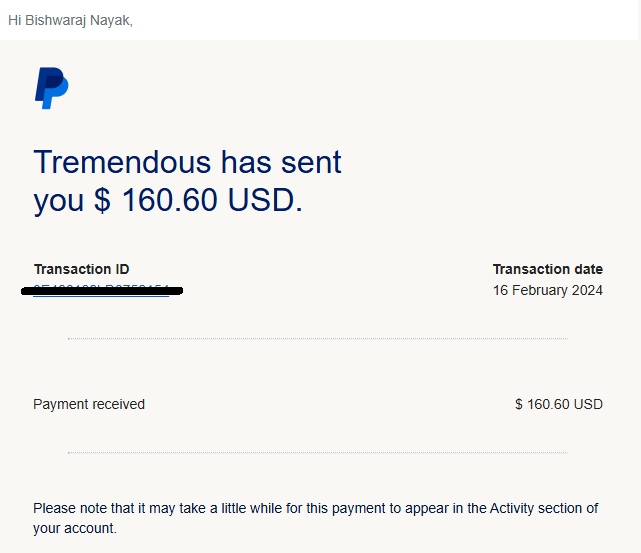
Task: Click the words has sent in headline
Action: (281, 162)
